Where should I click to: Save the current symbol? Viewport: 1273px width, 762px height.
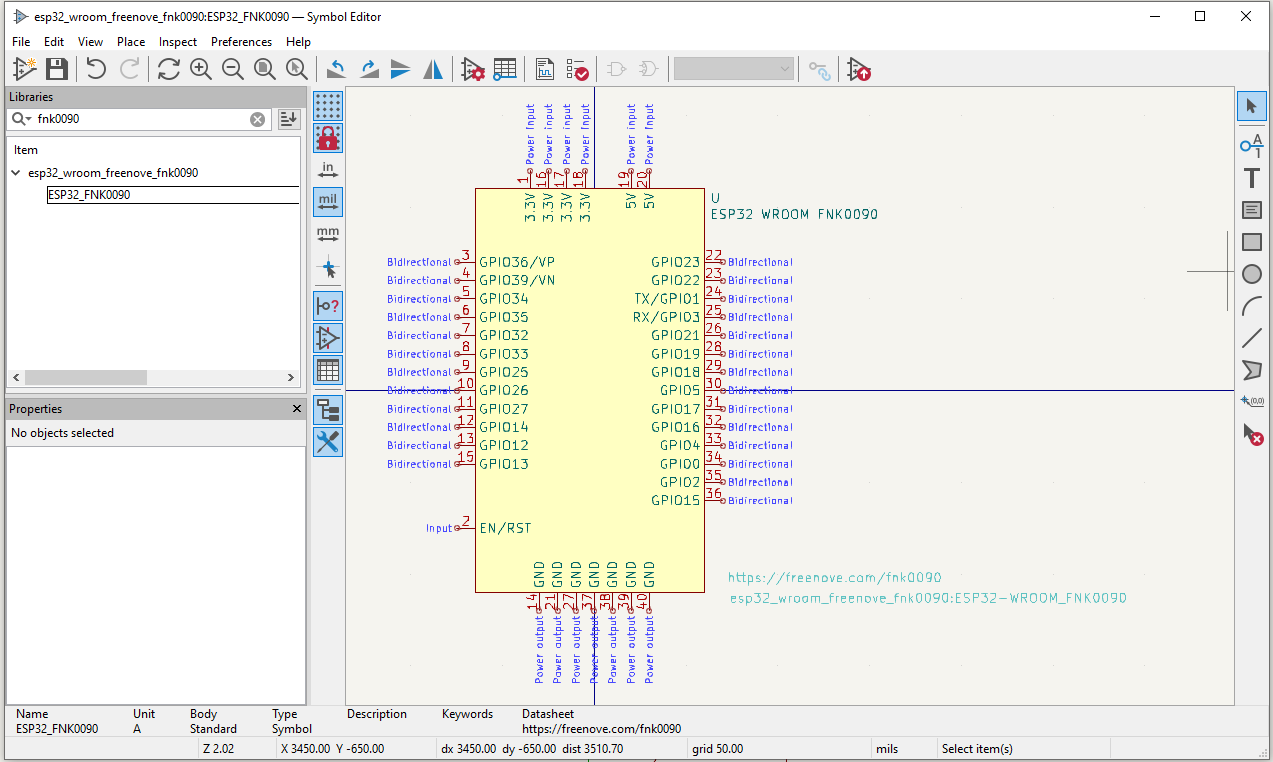coord(56,68)
